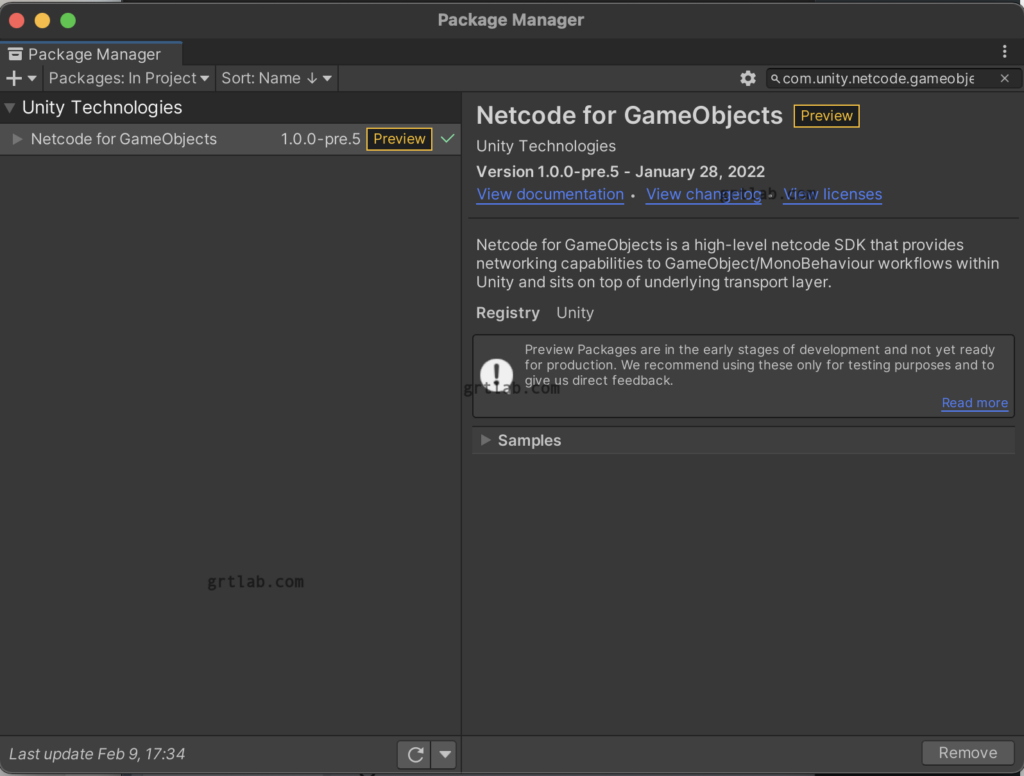The width and height of the screenshot is (1024, 776).
Task: Open the Sort: Name dropdown
Action: [276, 78]
